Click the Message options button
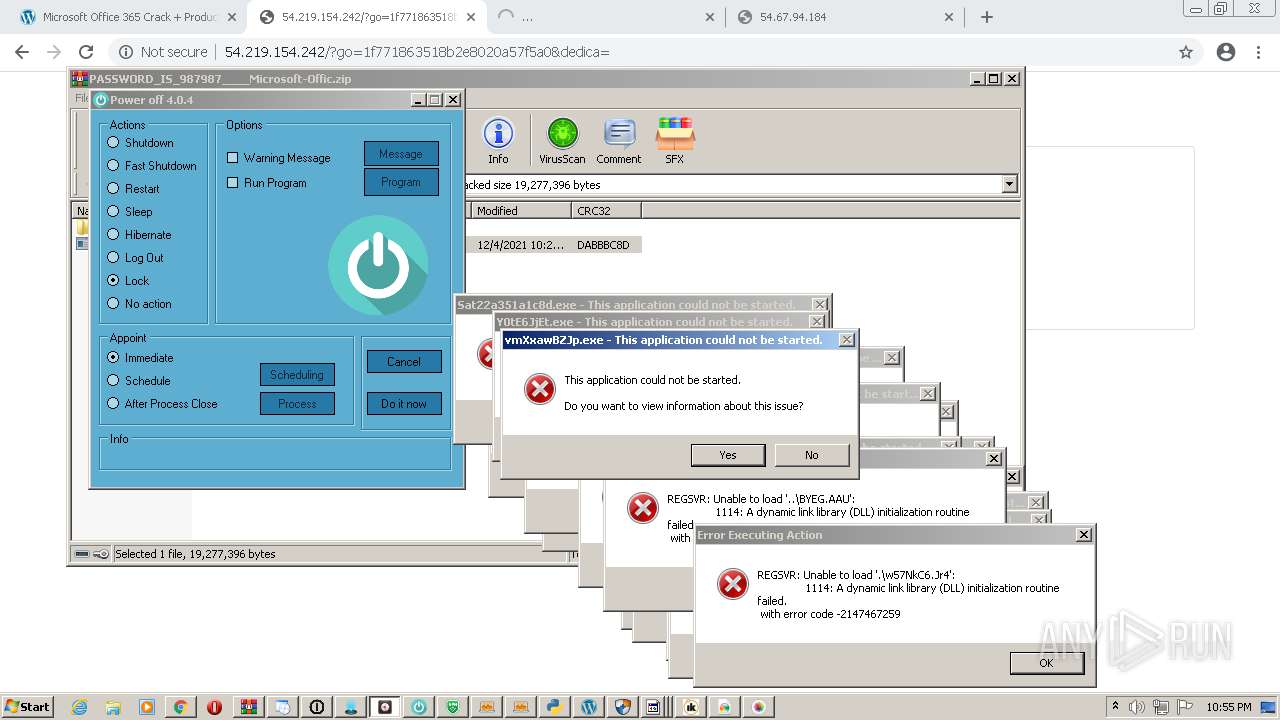 click(x=401, y=154)
